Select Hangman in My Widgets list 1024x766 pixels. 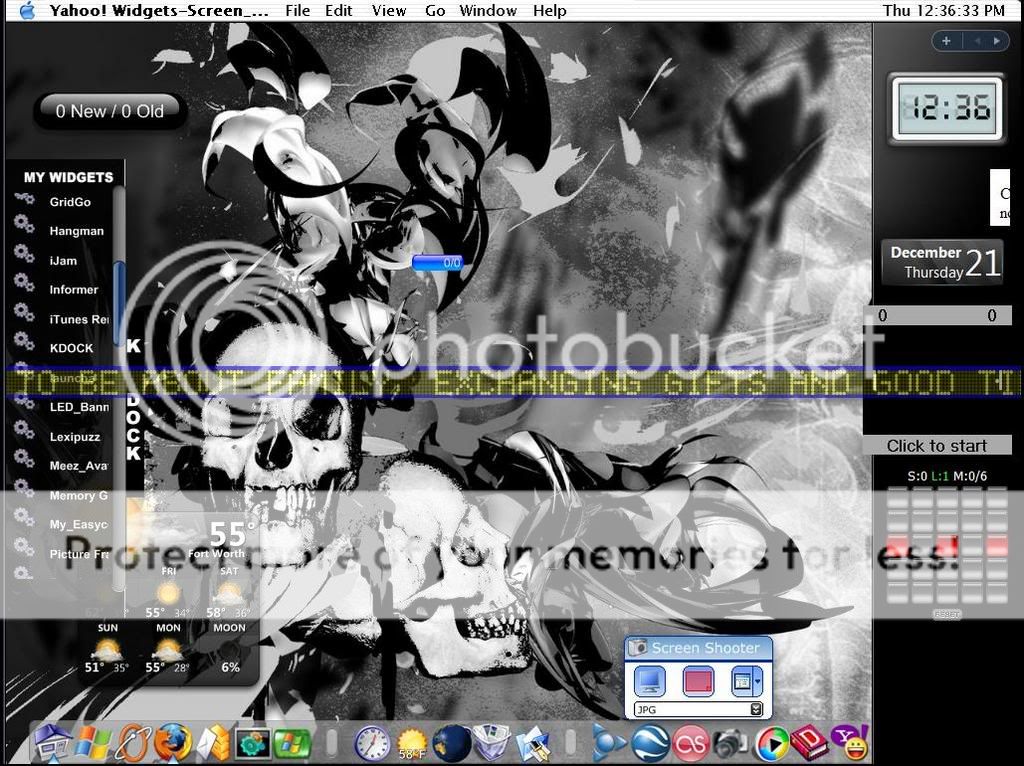click(77, 231)
